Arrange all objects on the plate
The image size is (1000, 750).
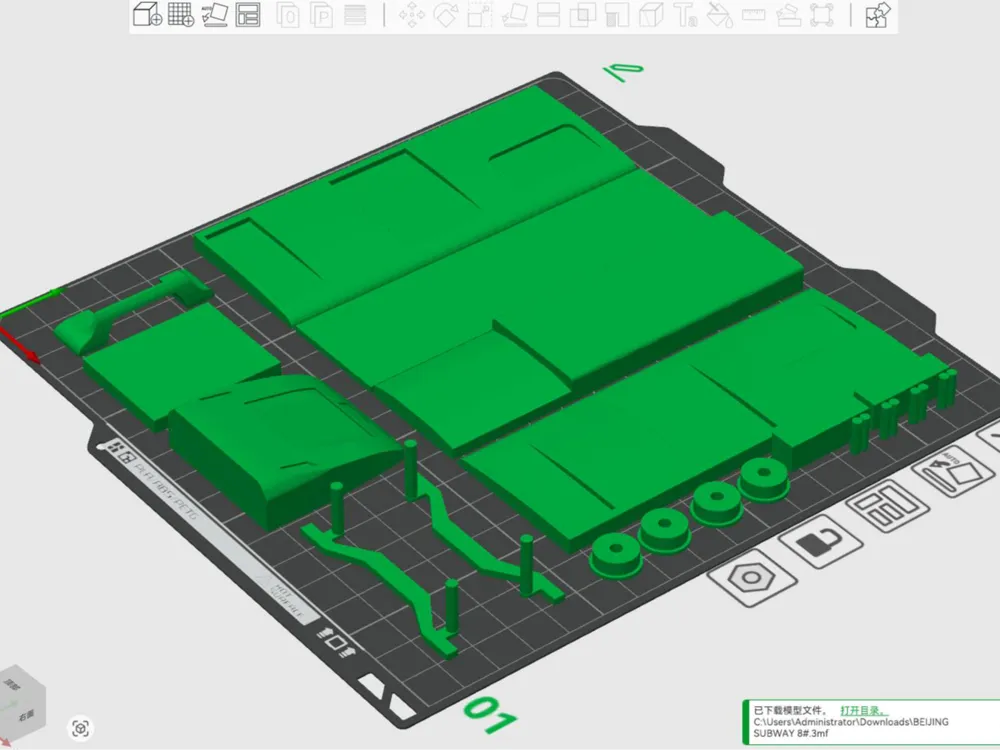point(247,14)
